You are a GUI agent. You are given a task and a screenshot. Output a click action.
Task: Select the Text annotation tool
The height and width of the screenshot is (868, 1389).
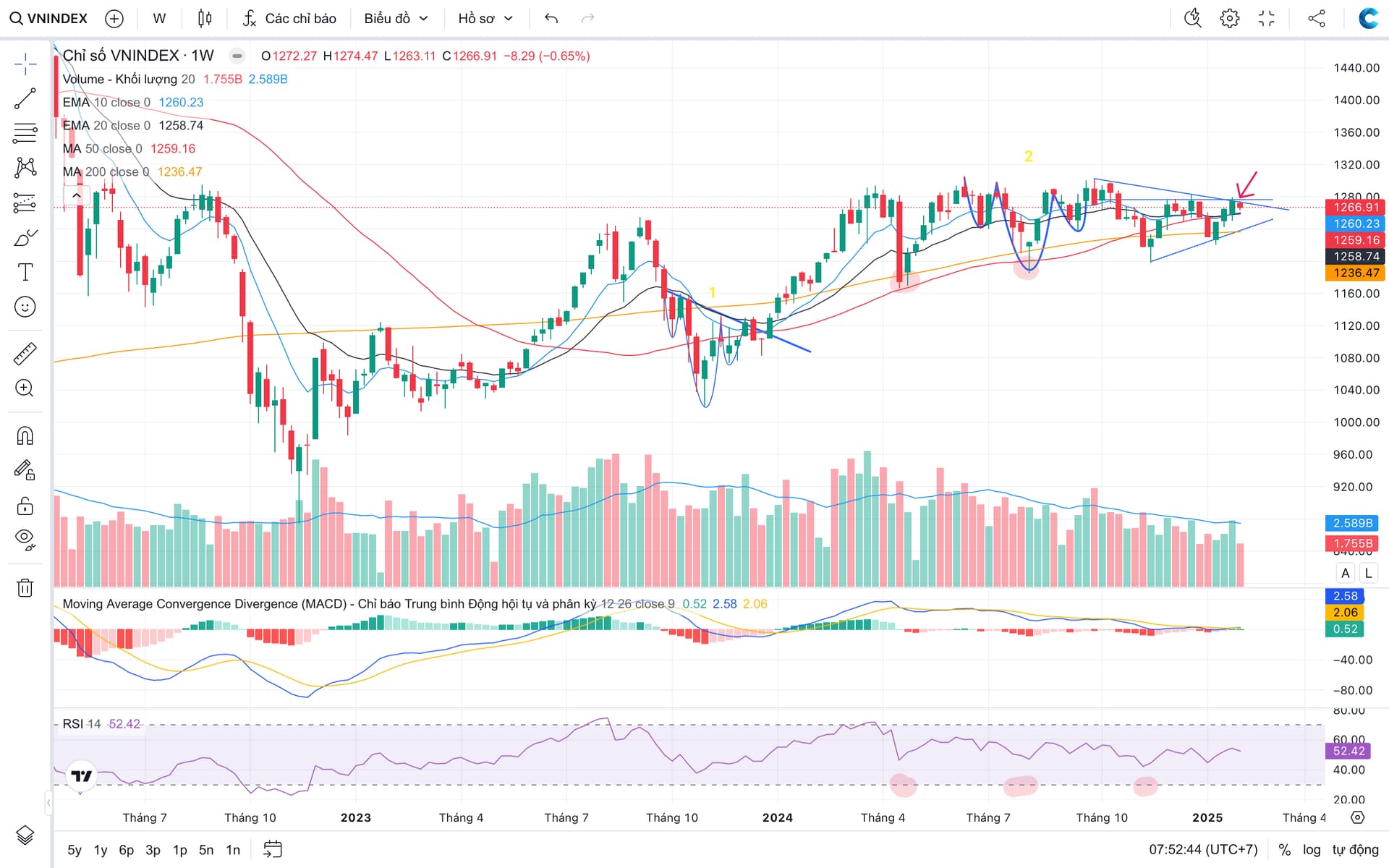point(25,273)
